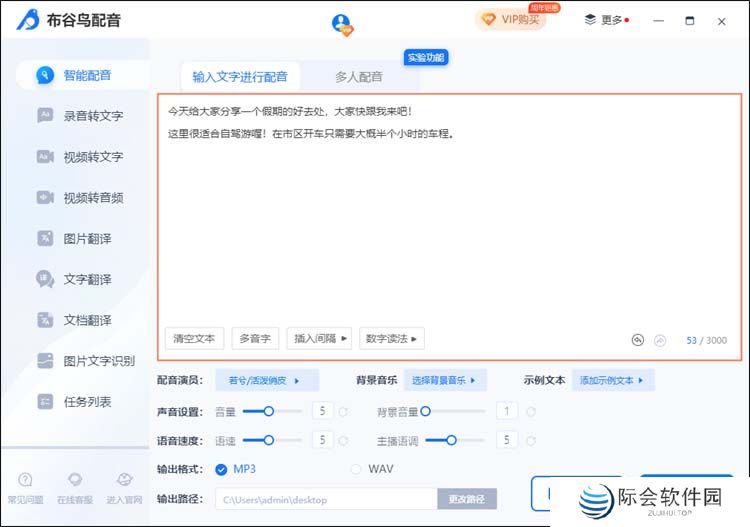Open 常见问题 help icon

click(x=25, y=479)
